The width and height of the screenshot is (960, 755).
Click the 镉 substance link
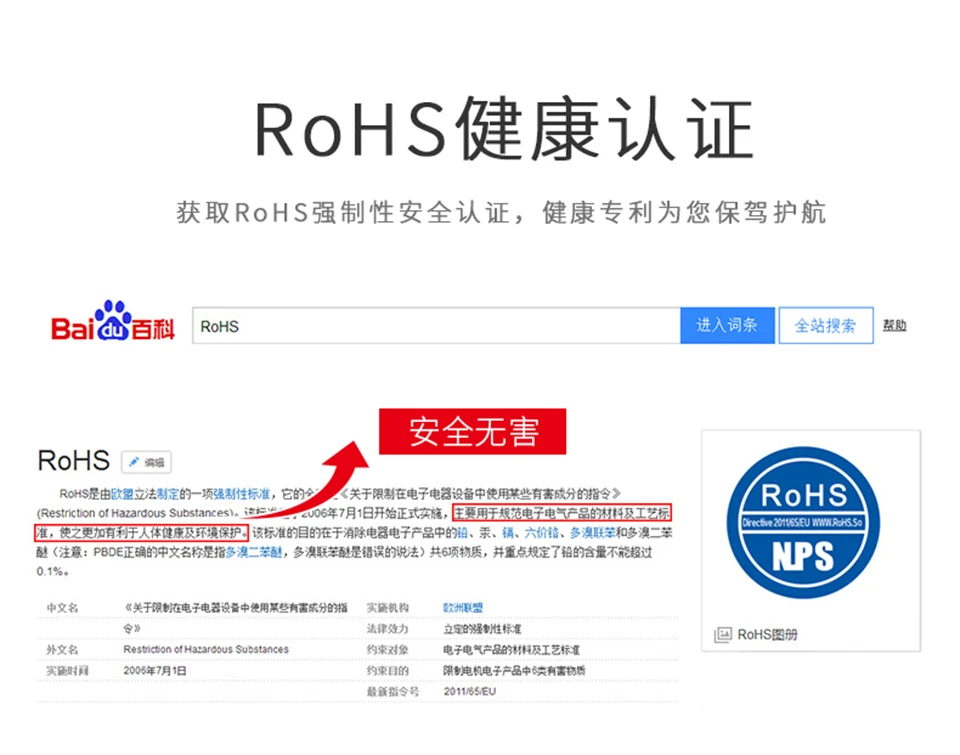508,533
